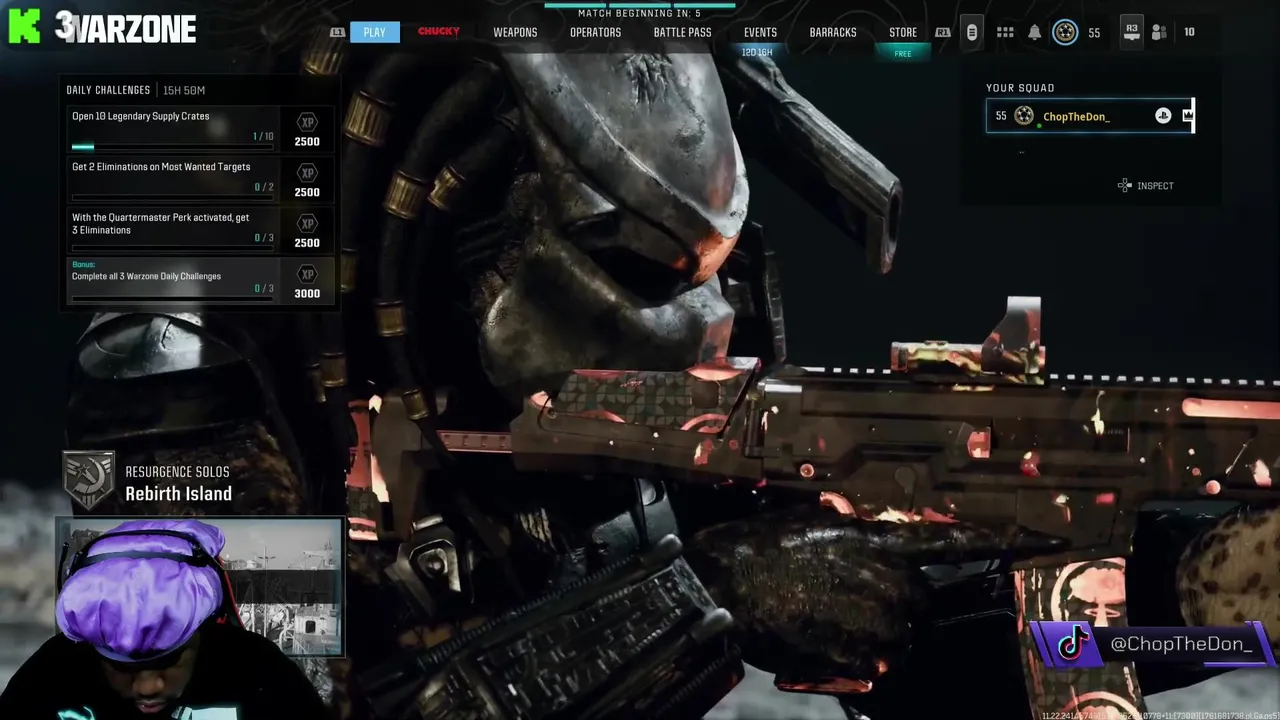The image size is (1280, 720).
Task: Click XP icon for Most Wanted Targets challenge
Action: pyautogui.click(x=307, y=173)
